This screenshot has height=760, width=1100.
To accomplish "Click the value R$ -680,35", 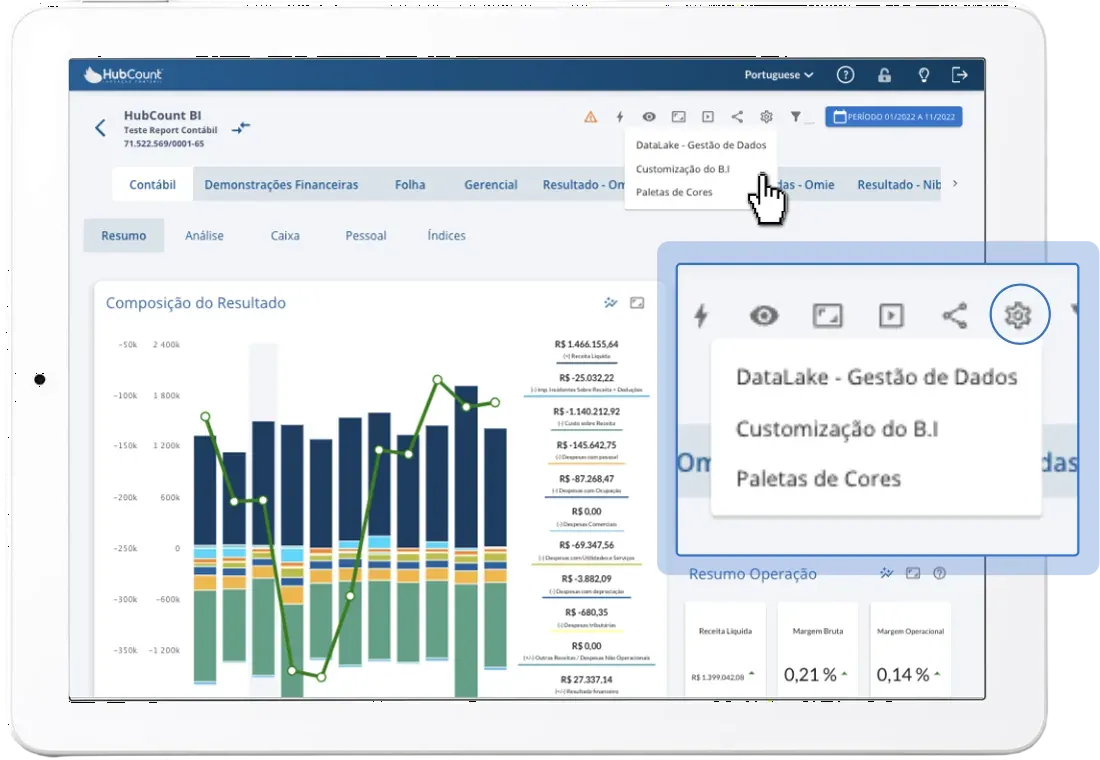I will pyautogui.click(x=586, y=613).
